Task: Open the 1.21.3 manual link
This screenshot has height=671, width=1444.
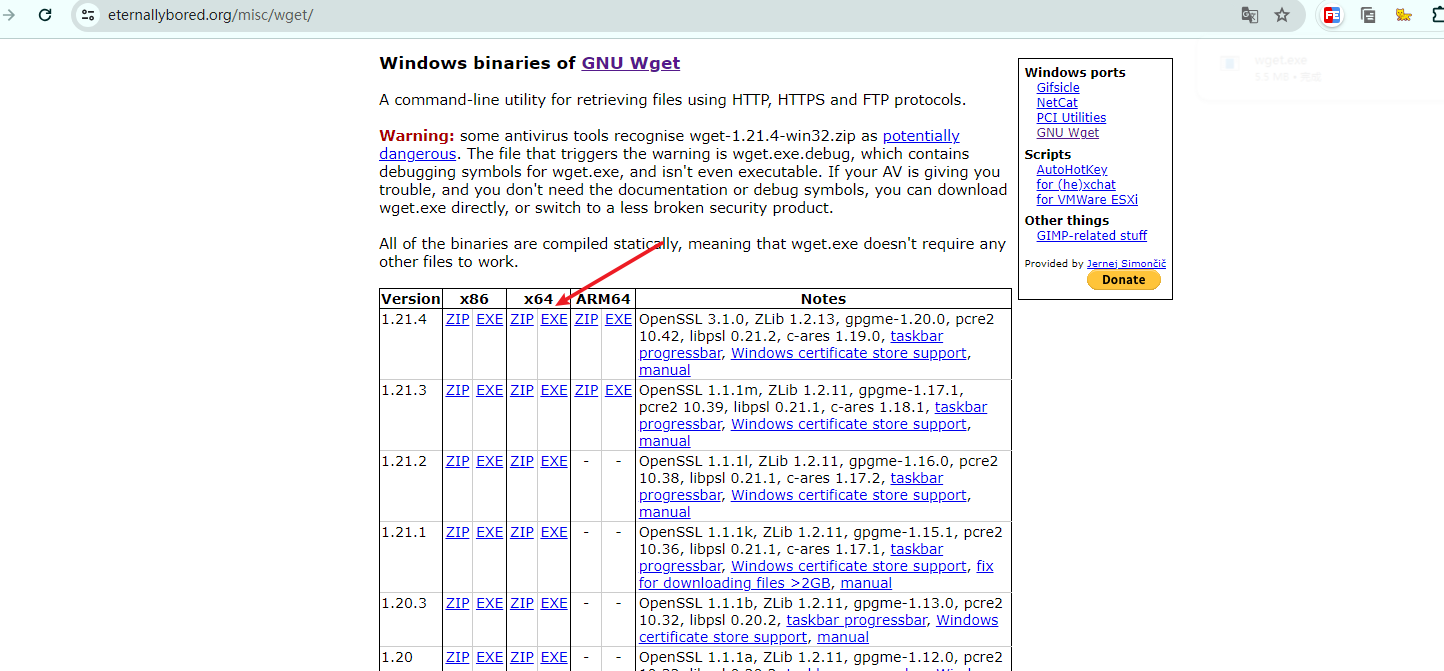Action: point(665,441)
